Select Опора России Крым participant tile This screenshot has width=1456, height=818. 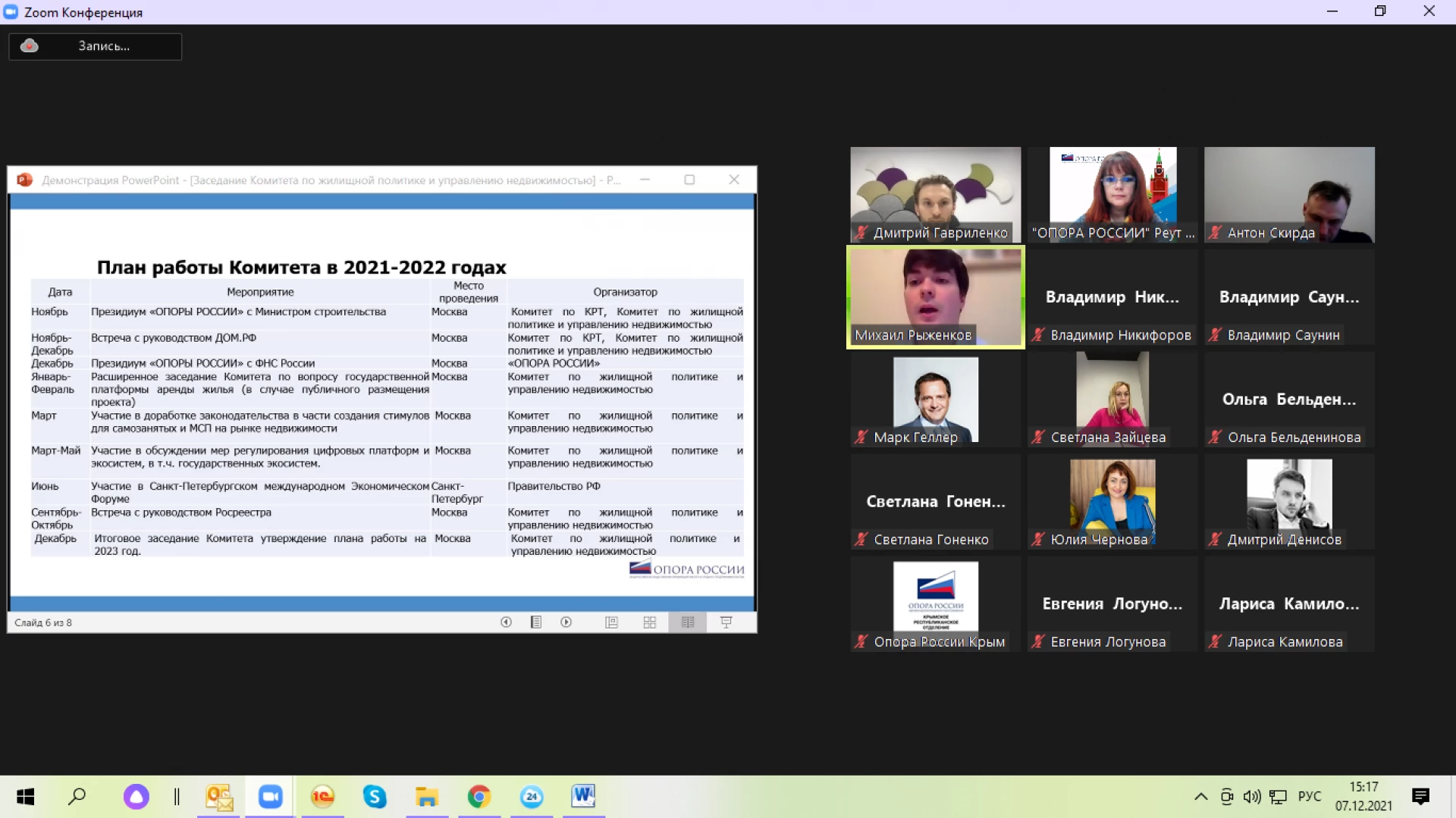click(936, 604)
